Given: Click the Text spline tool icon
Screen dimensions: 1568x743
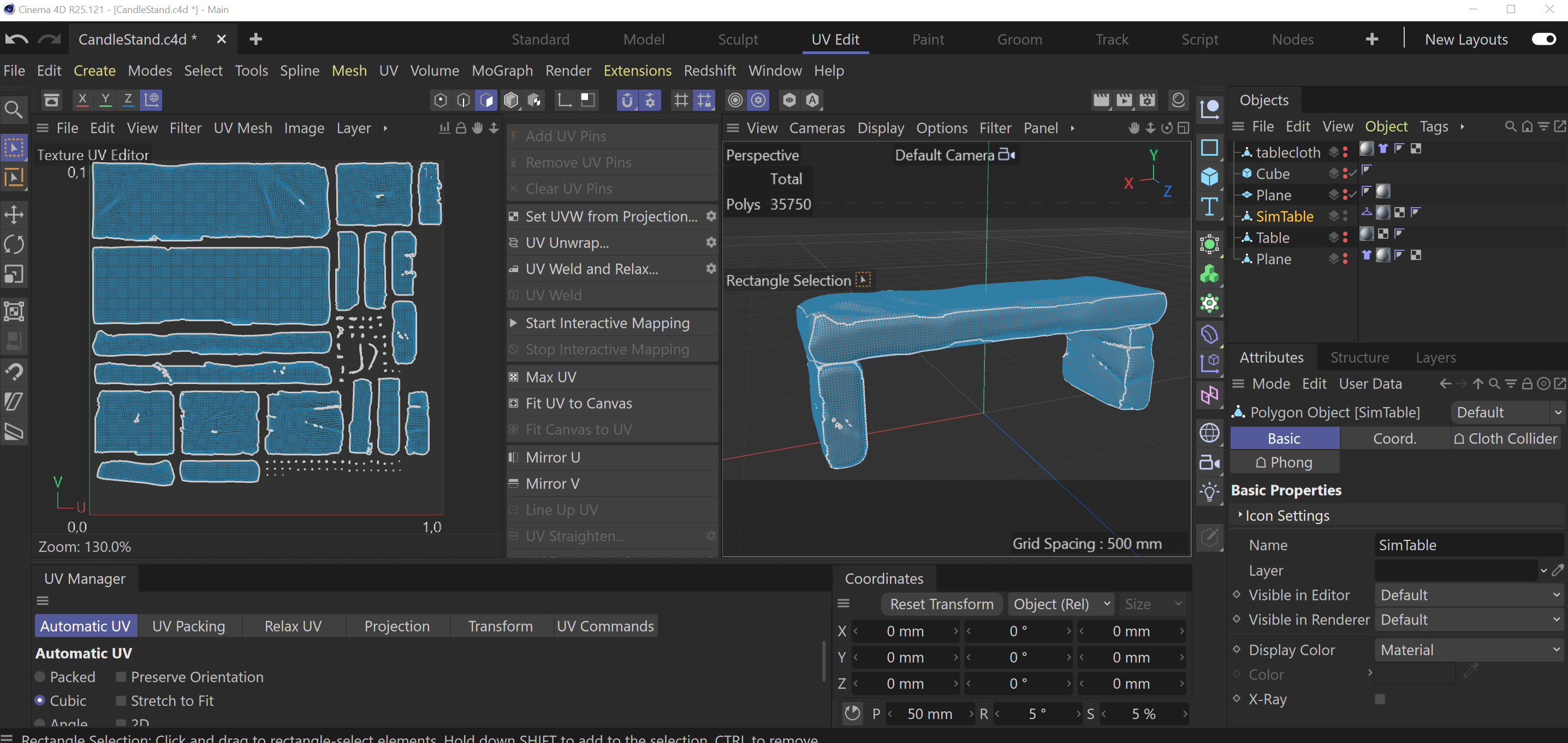Looking at the screenshot, I should (1209, 207).
